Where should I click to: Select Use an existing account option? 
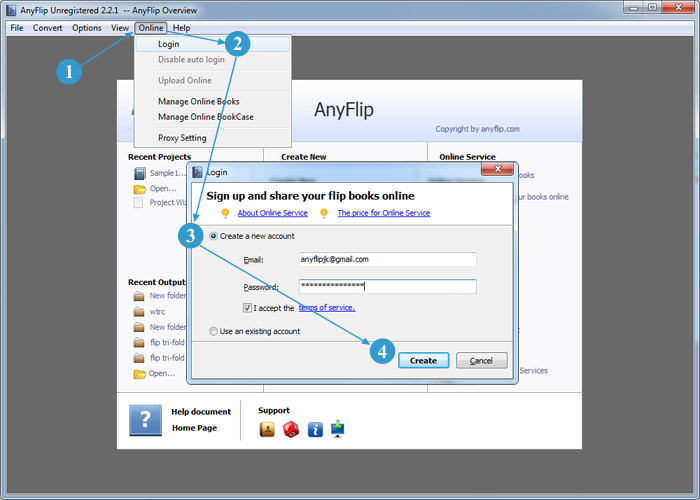pyautogui.click(x=214, y=331)
